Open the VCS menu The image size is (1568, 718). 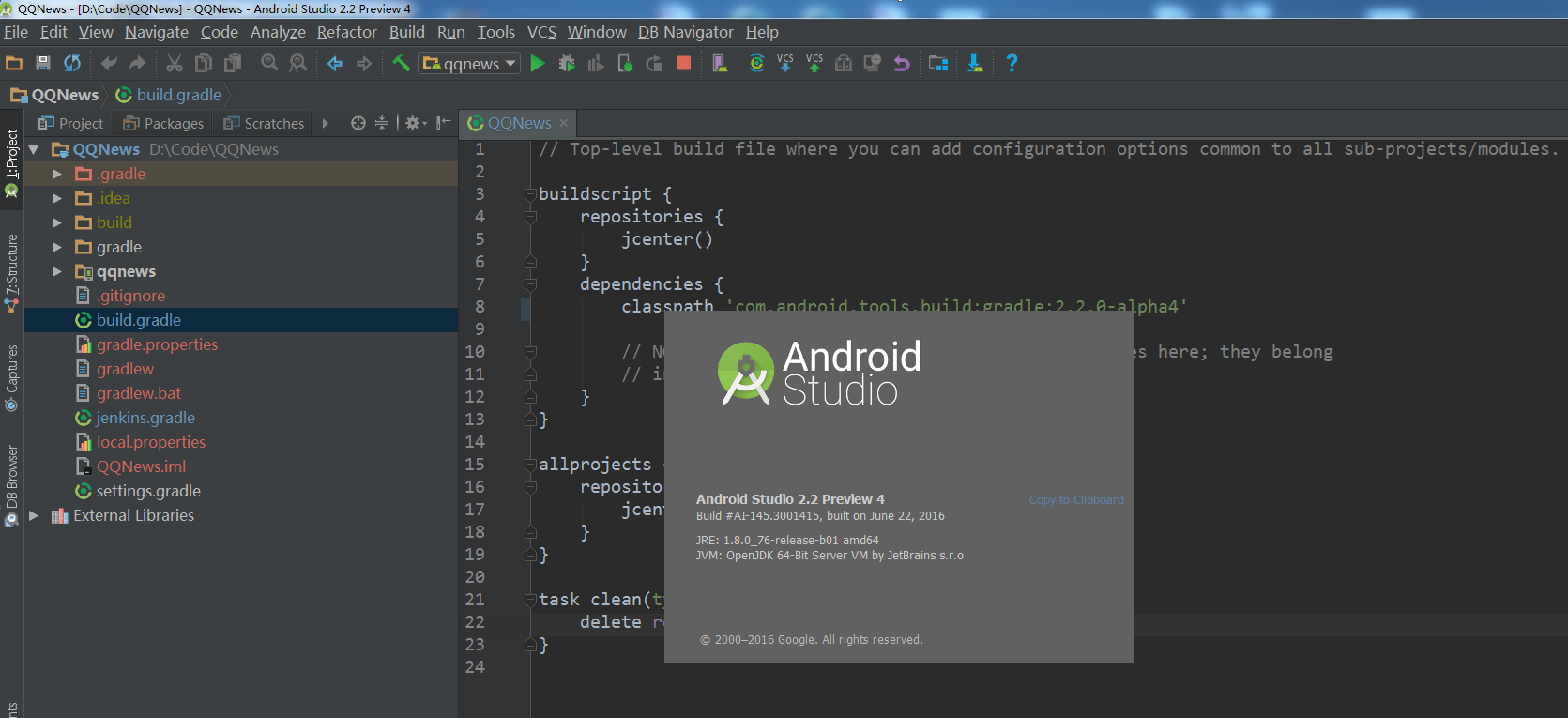[x=541, y=32]
